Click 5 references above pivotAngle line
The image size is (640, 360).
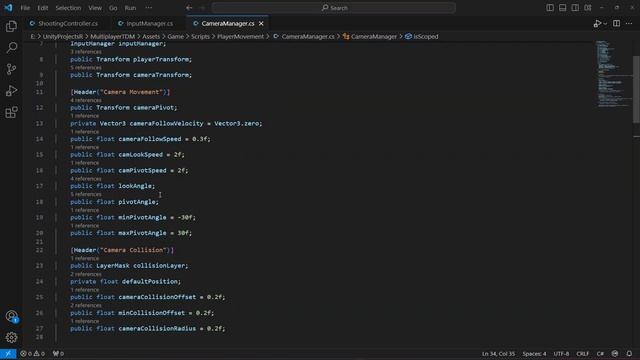pos(86,194)
